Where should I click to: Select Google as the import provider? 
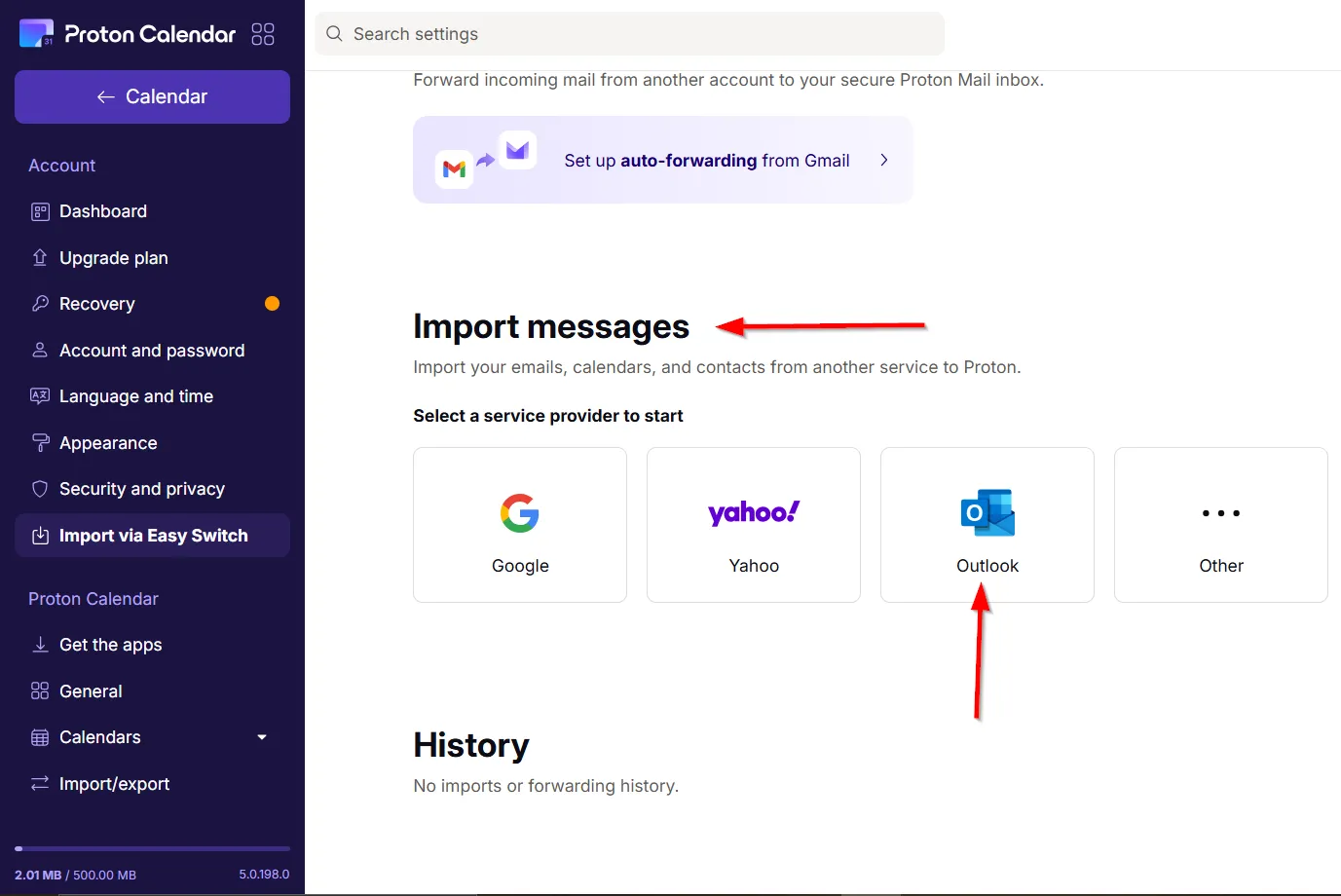click(519, 524)
